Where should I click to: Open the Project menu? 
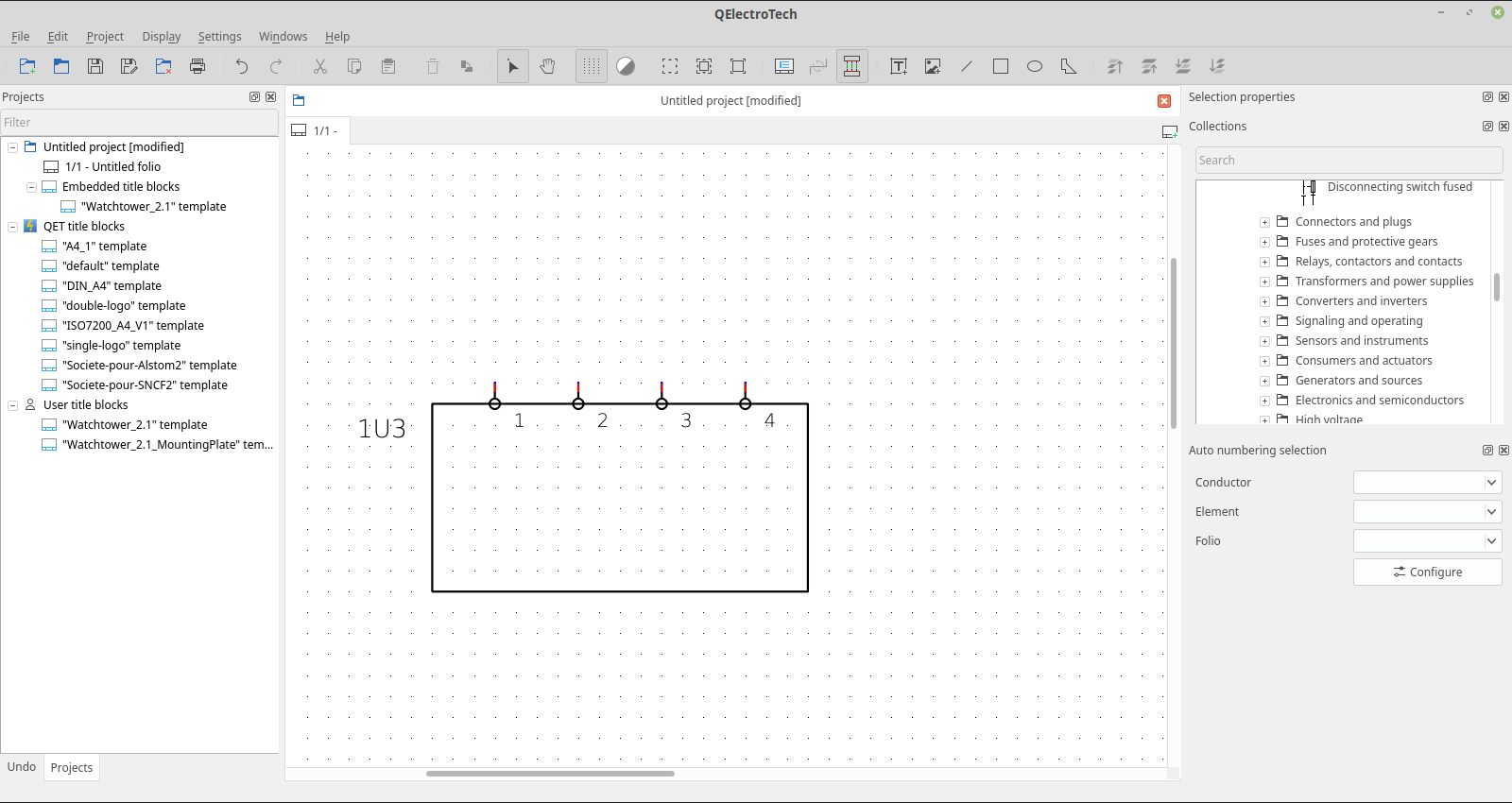(x=105, y=37)
